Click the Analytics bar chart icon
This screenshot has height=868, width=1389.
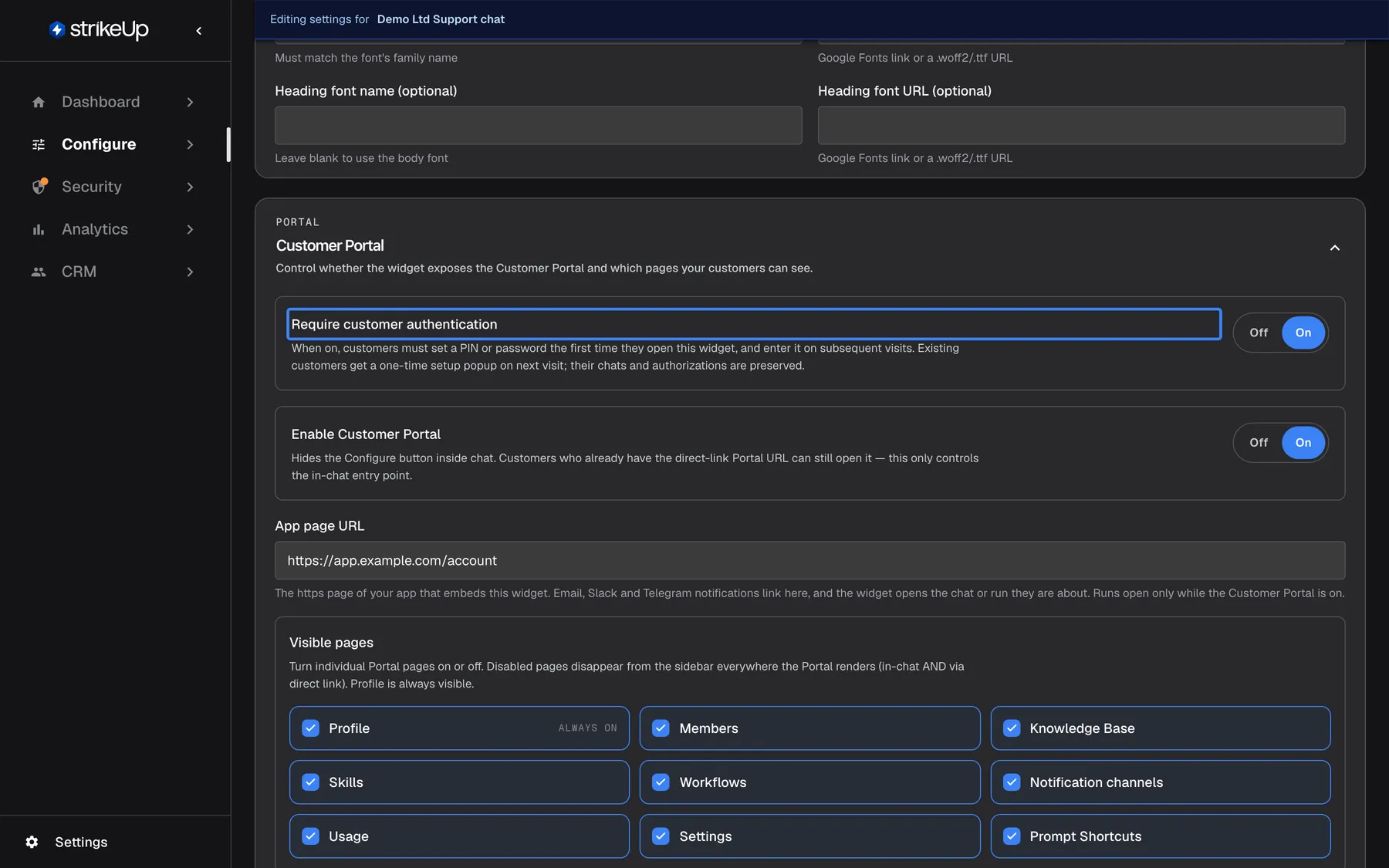[x=39, y=229]
